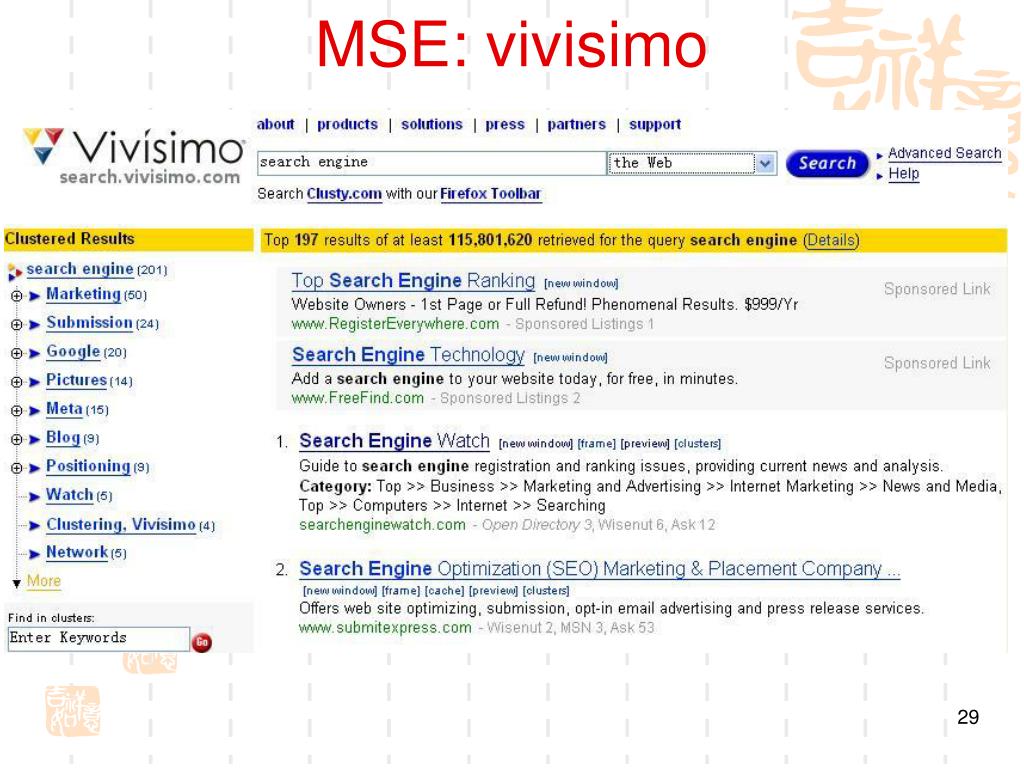
Task: Click the search query input field
Action: pyautogui.click(x=432, y=163)
